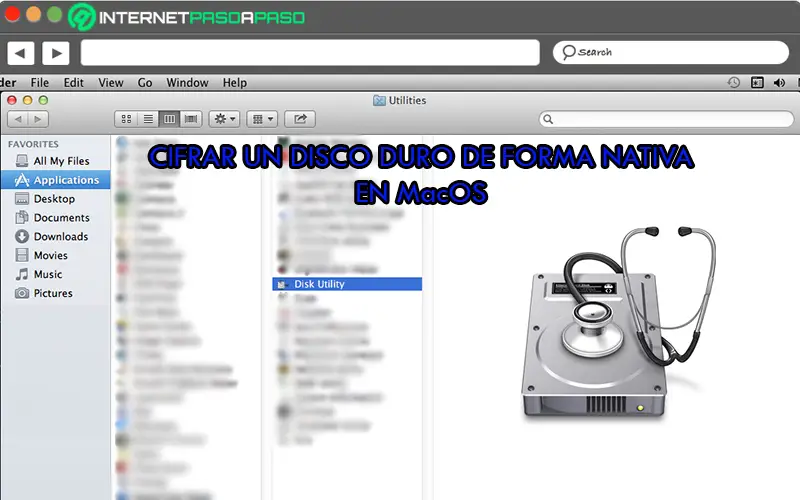Select Music in the sidebar
This screenshot has width=800, height=500.
[x=56, y=274]
